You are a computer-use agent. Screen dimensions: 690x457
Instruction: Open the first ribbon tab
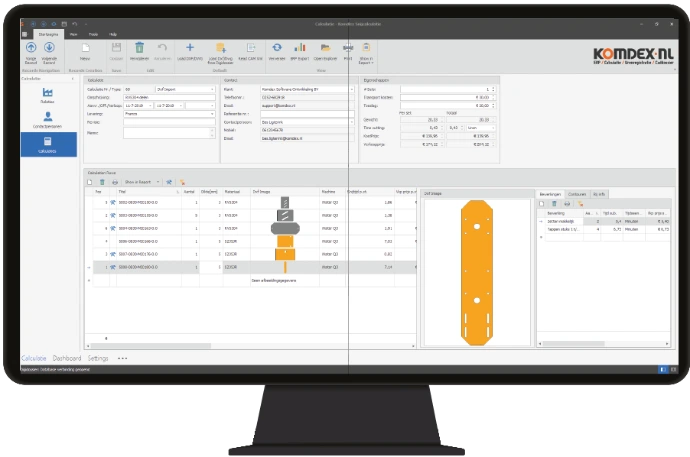click(48, 34)
